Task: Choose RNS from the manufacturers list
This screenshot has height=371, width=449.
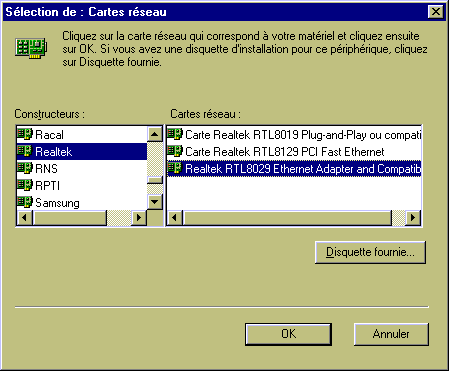Action: [82, 169]
